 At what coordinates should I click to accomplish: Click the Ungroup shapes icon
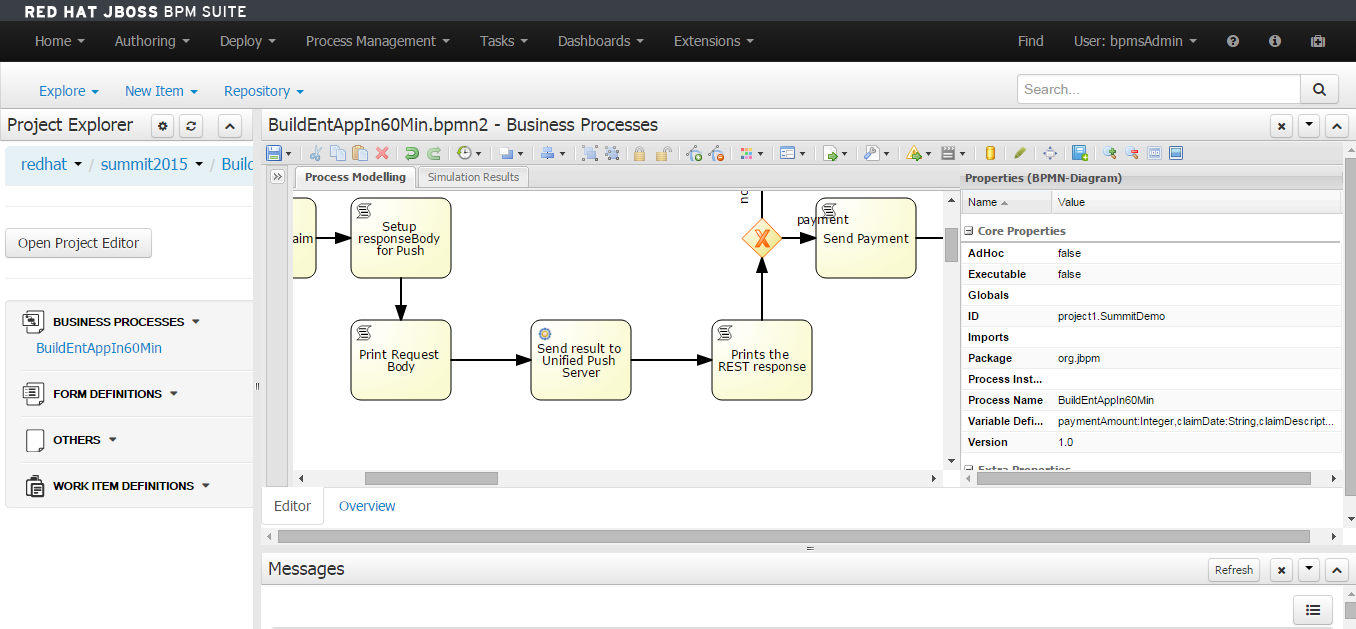pyautogui.click(x=612, y=153)
